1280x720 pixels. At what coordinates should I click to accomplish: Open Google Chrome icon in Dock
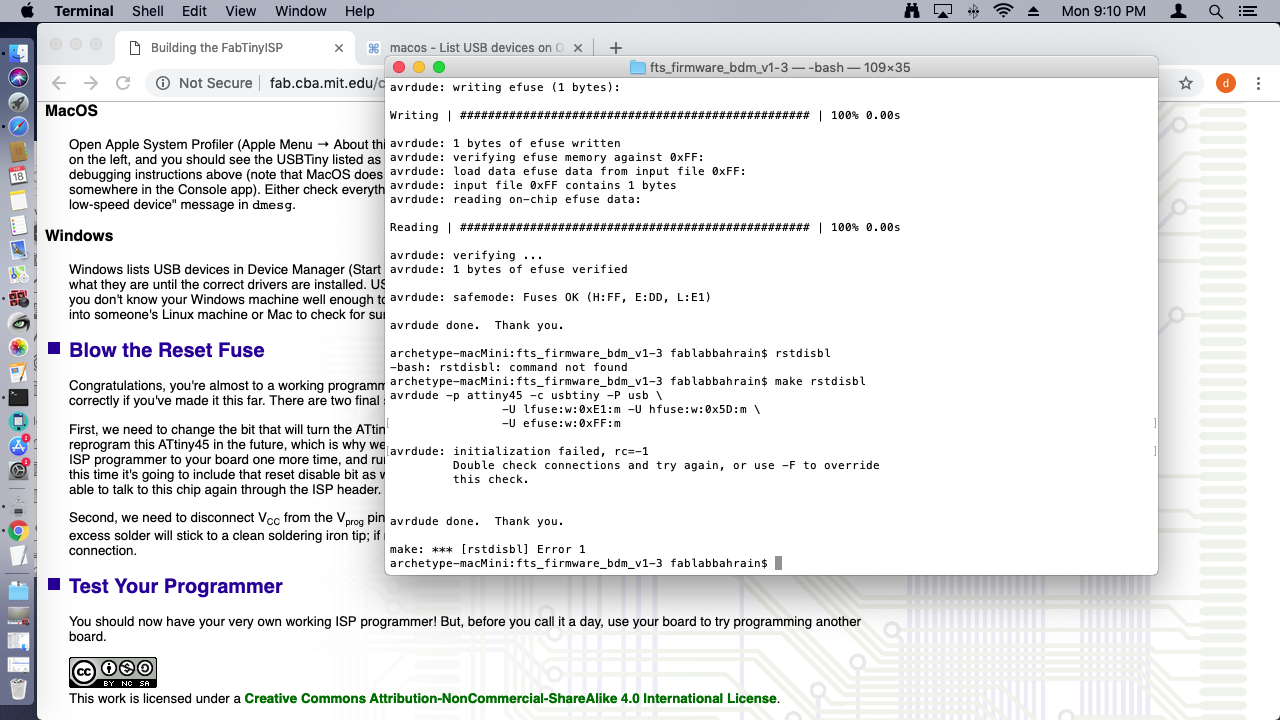(x=18, y=532)
